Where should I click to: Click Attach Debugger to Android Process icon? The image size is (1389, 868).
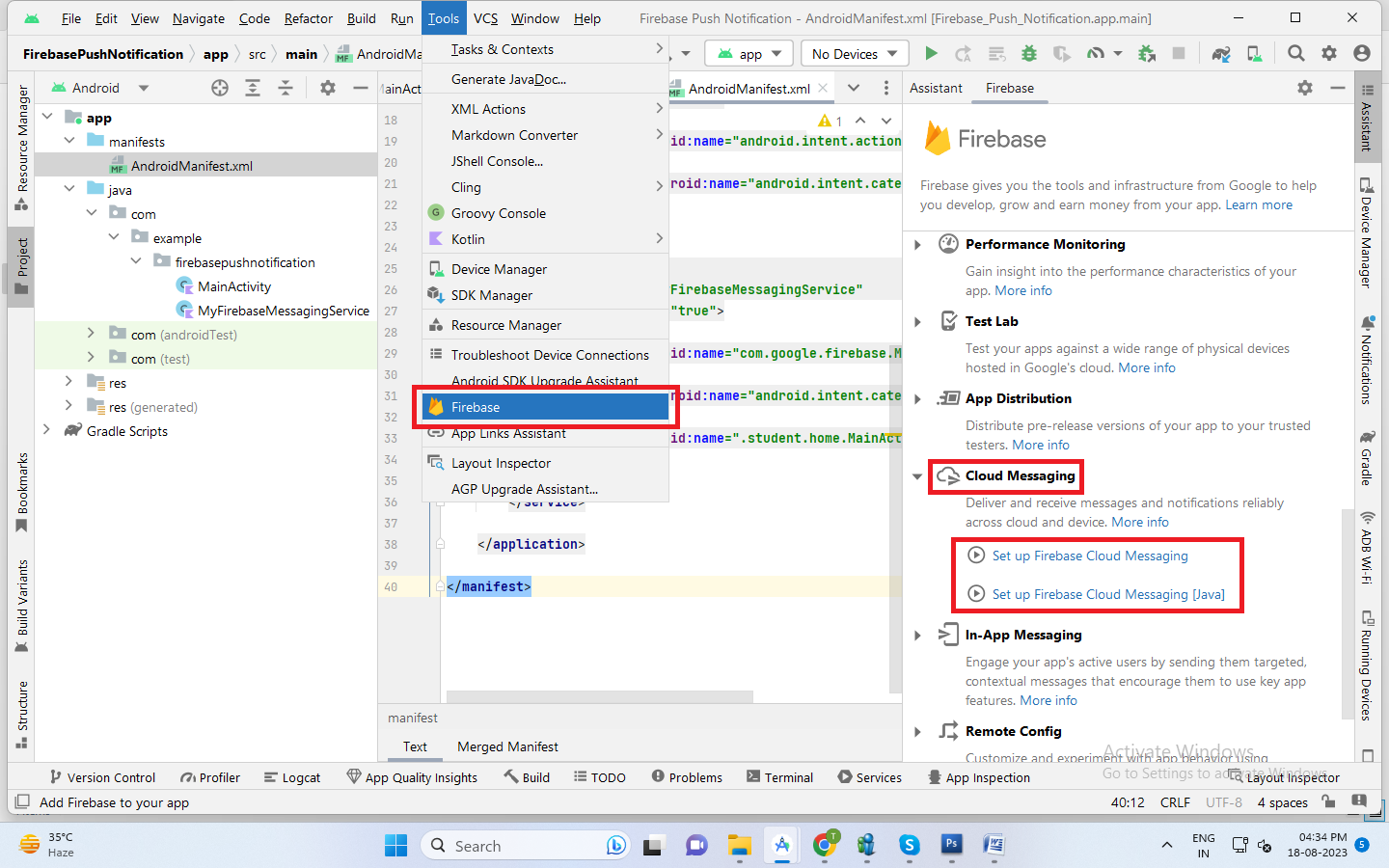tap(1147, 54)
